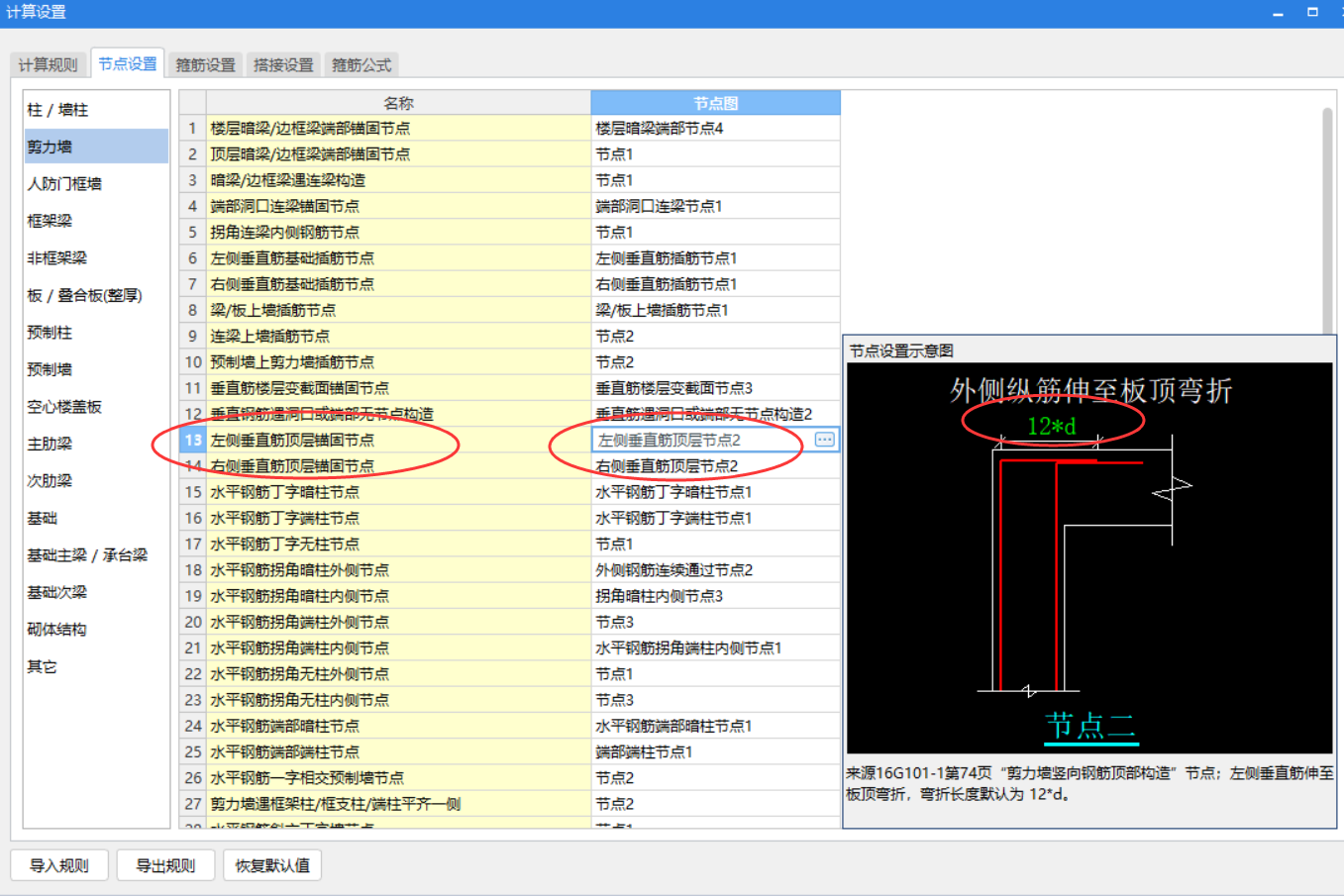
Task: Select row number 13 header
Action: click(192, 440)
